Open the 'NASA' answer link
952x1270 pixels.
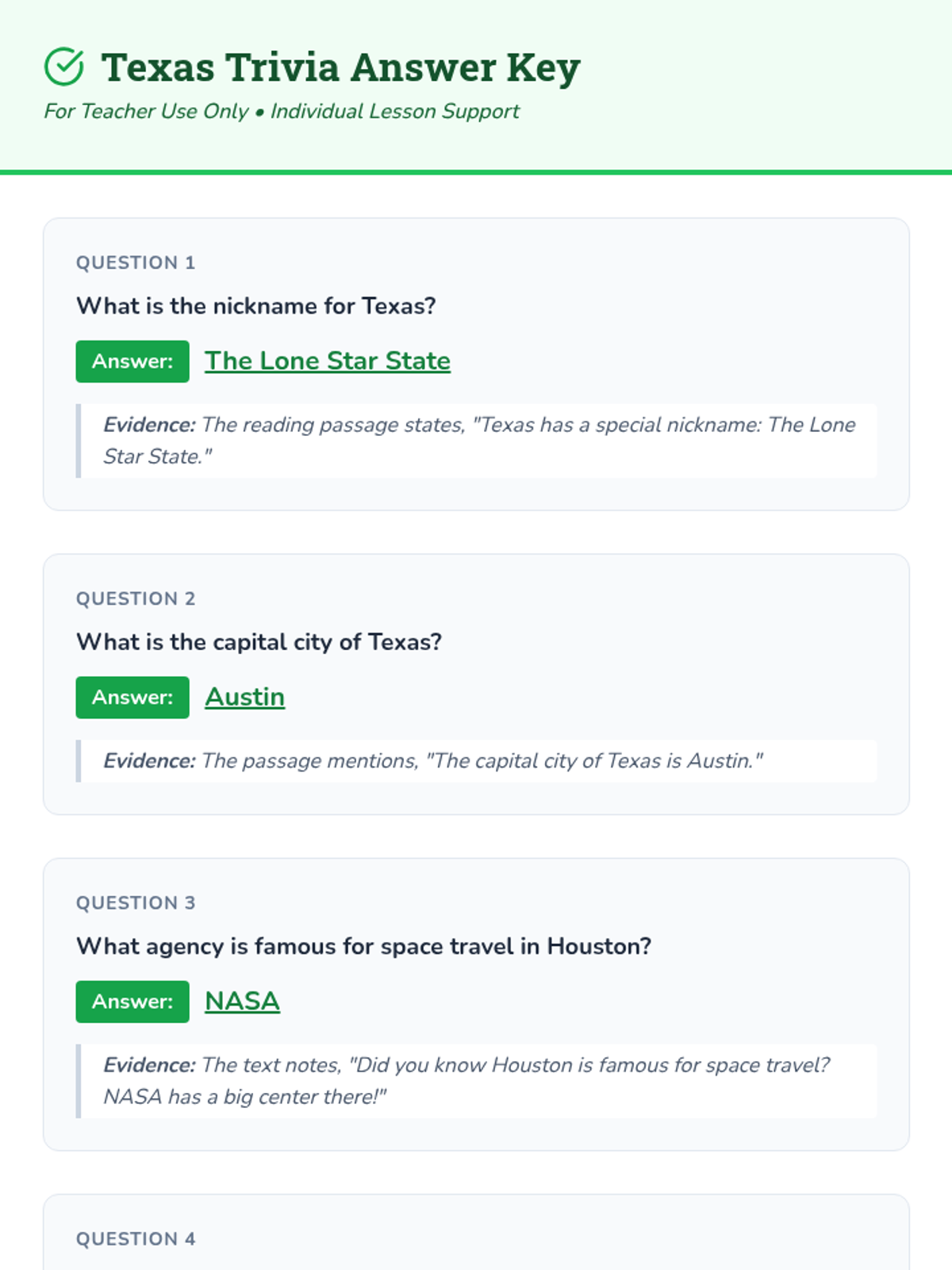[x=242, y=1001]
